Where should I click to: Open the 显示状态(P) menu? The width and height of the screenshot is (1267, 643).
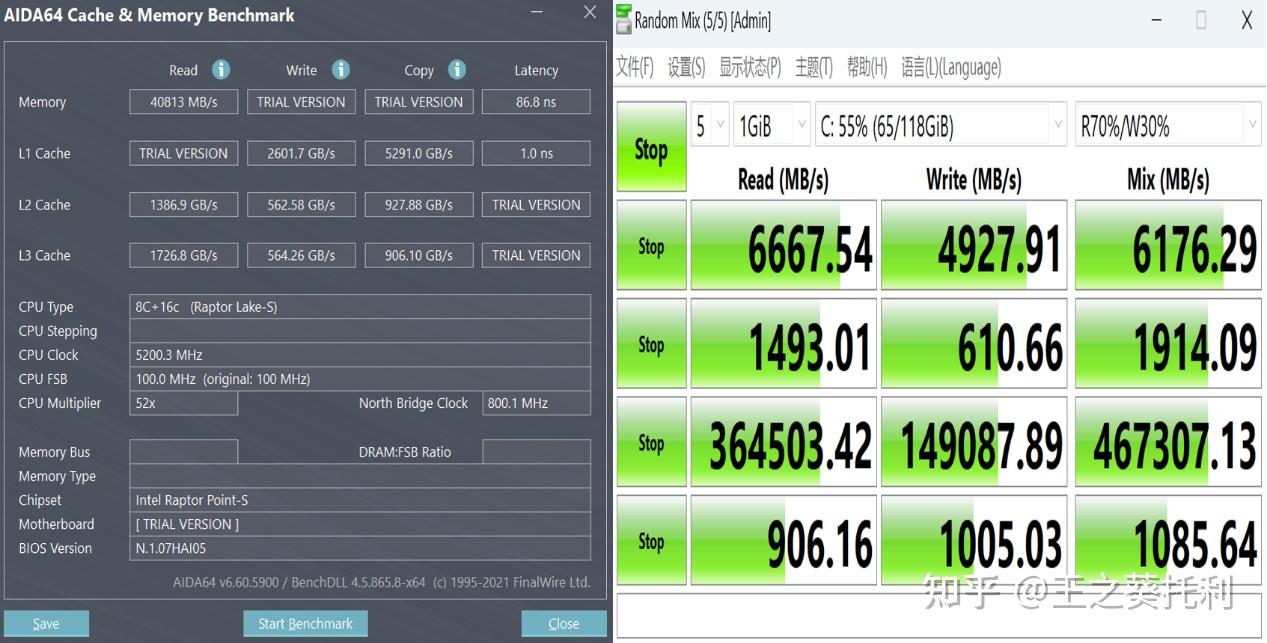coord(750,67)
